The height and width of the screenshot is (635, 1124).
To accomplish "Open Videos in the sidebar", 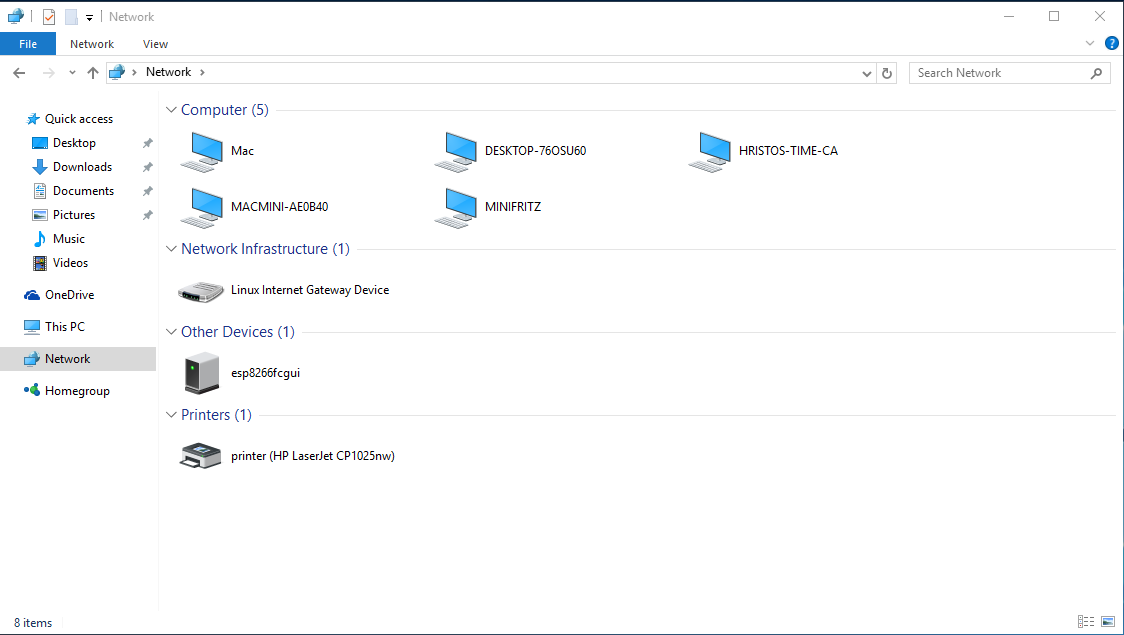I will click(x=70, y=263).
